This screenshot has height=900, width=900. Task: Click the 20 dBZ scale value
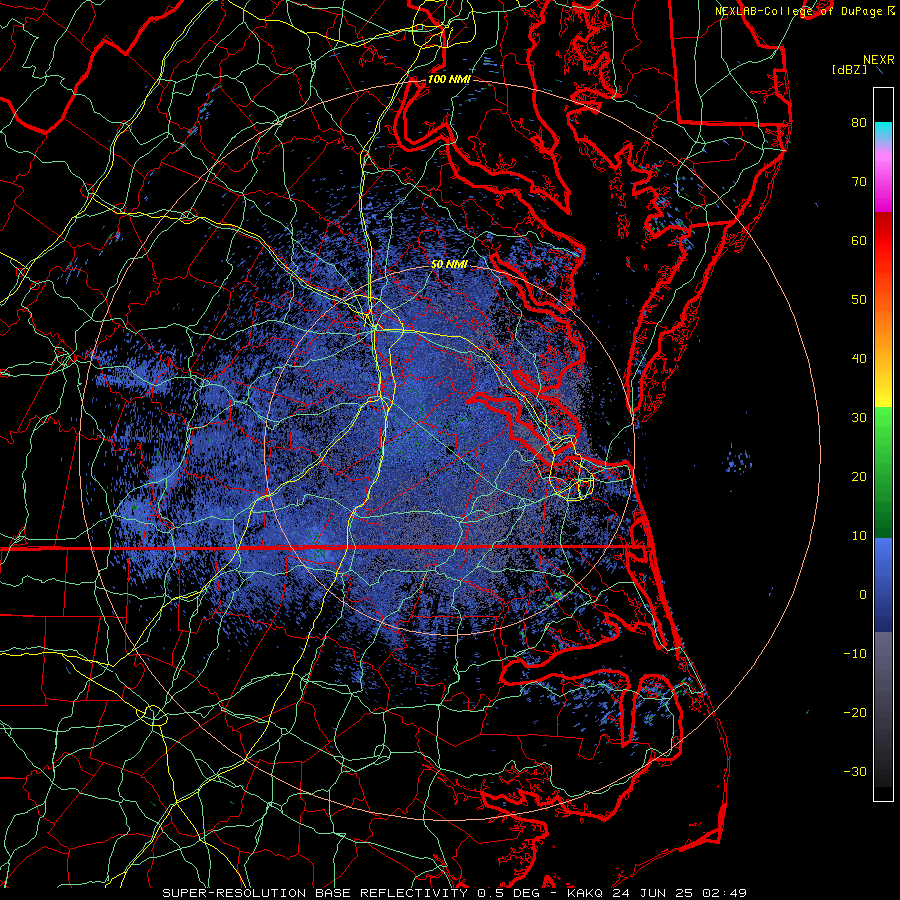859,477
